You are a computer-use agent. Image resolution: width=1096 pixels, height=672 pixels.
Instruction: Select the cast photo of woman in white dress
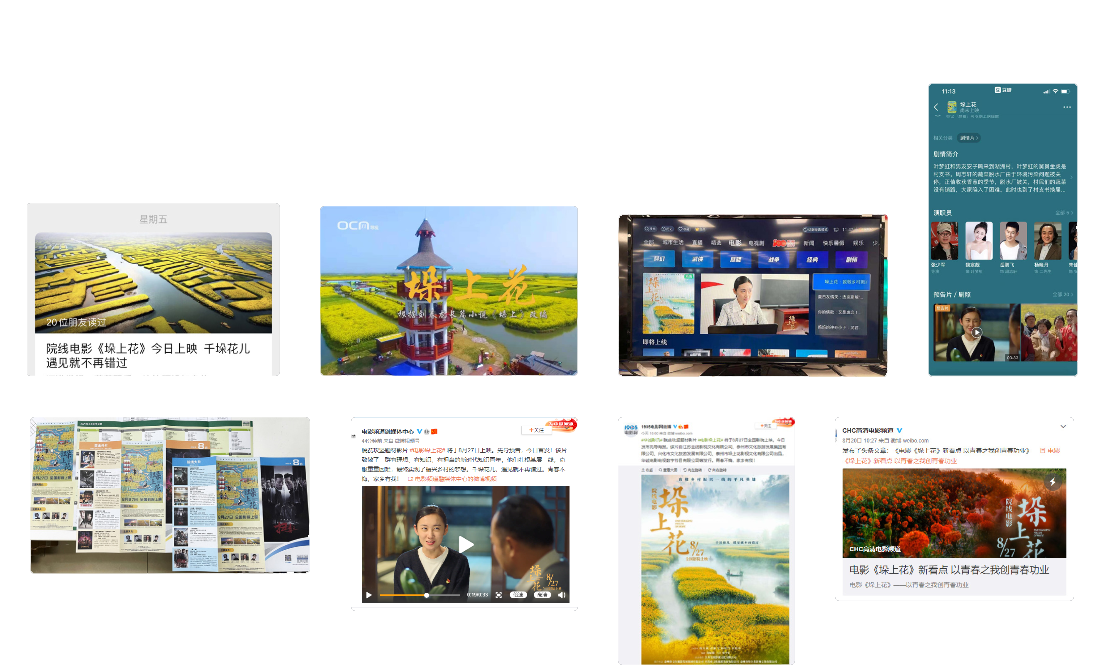tap(979, 241)
